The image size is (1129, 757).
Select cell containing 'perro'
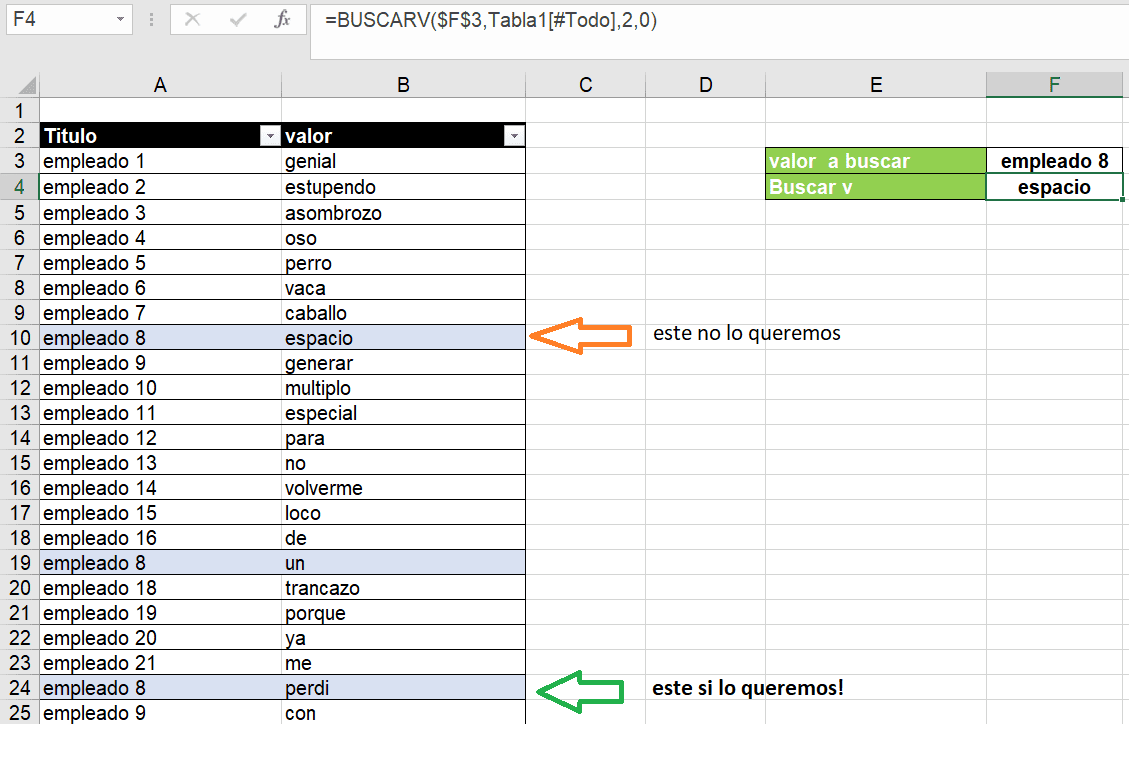pos(403,263)
